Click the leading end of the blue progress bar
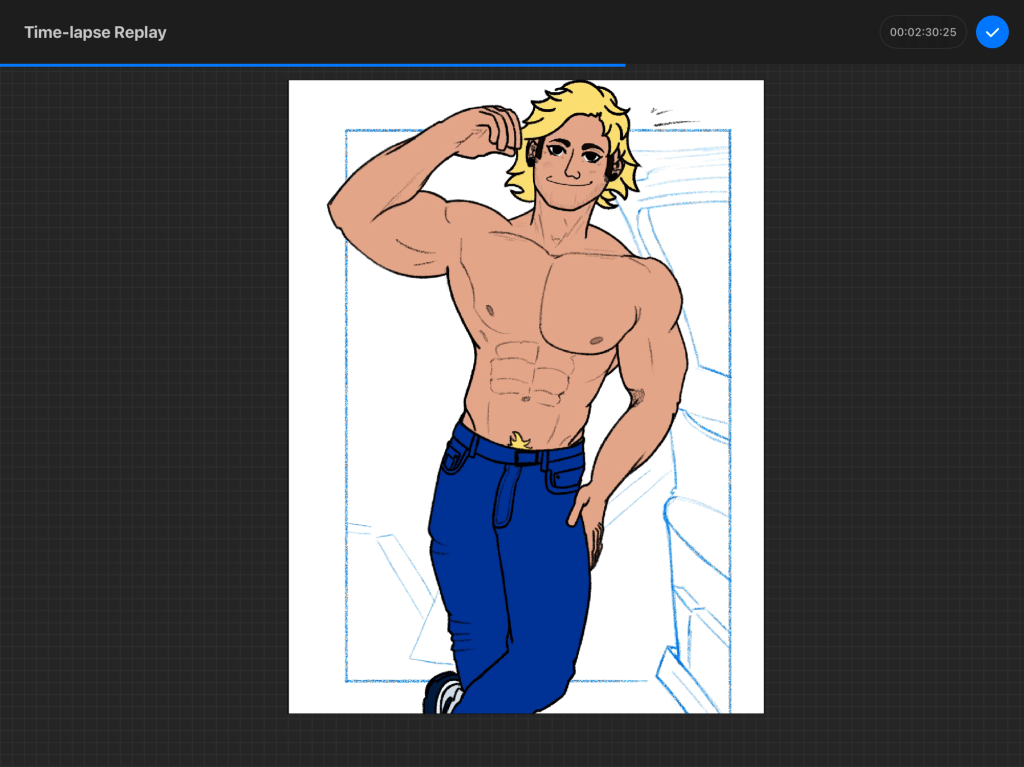 pos(624,65)
